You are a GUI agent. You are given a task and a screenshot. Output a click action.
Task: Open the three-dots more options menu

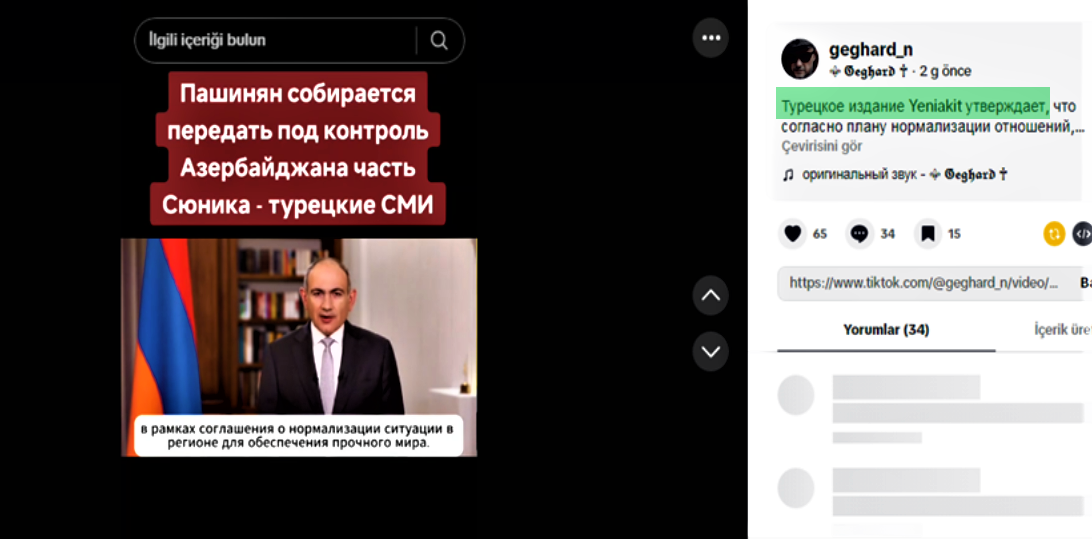[x=710, y=38]
